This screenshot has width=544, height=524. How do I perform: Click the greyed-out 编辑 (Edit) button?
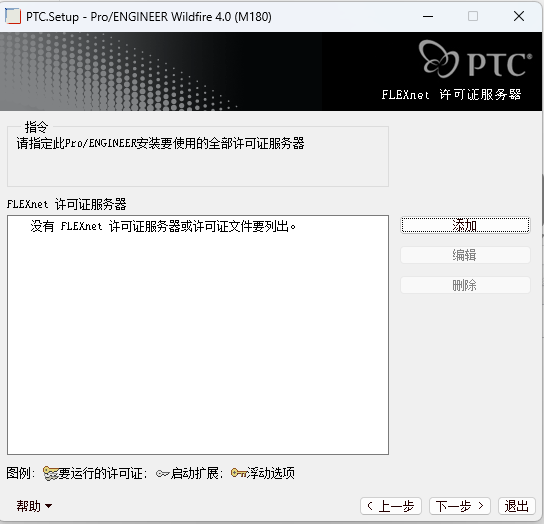click(x=465, y=255)
